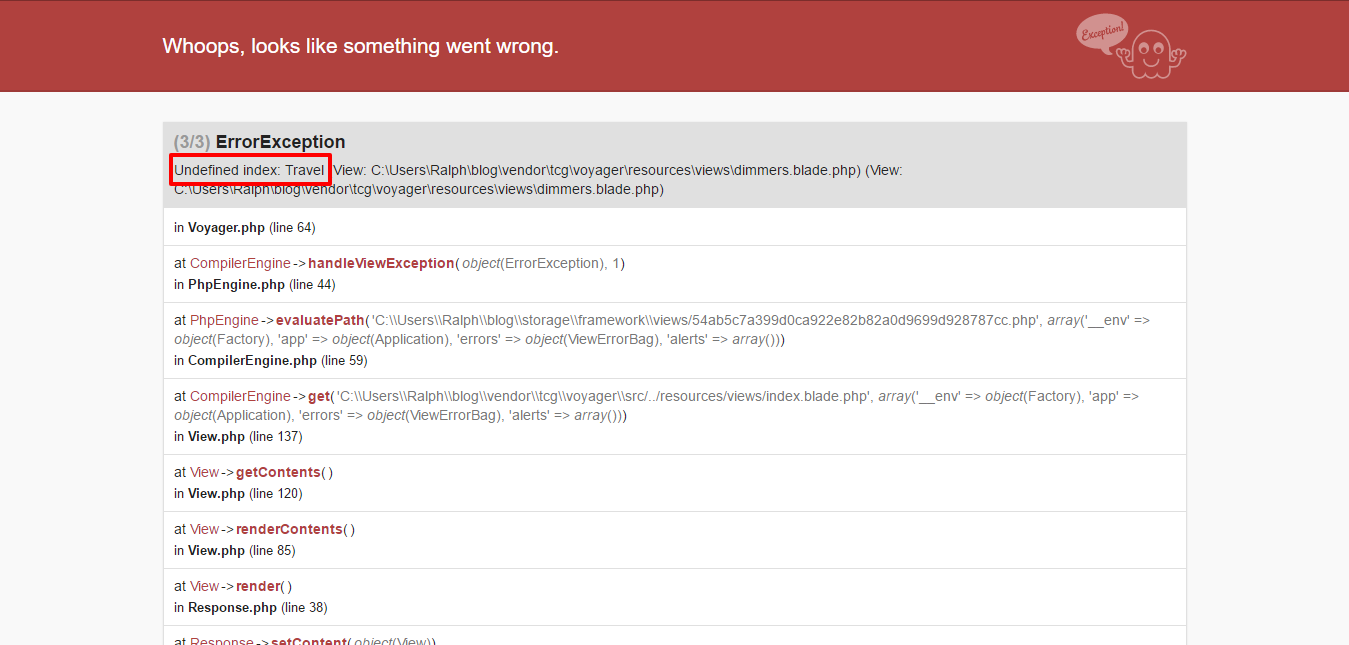Click the (3/3) exception counter
The width and height of the screenshot is (1349, 645).
coord(192,142)
